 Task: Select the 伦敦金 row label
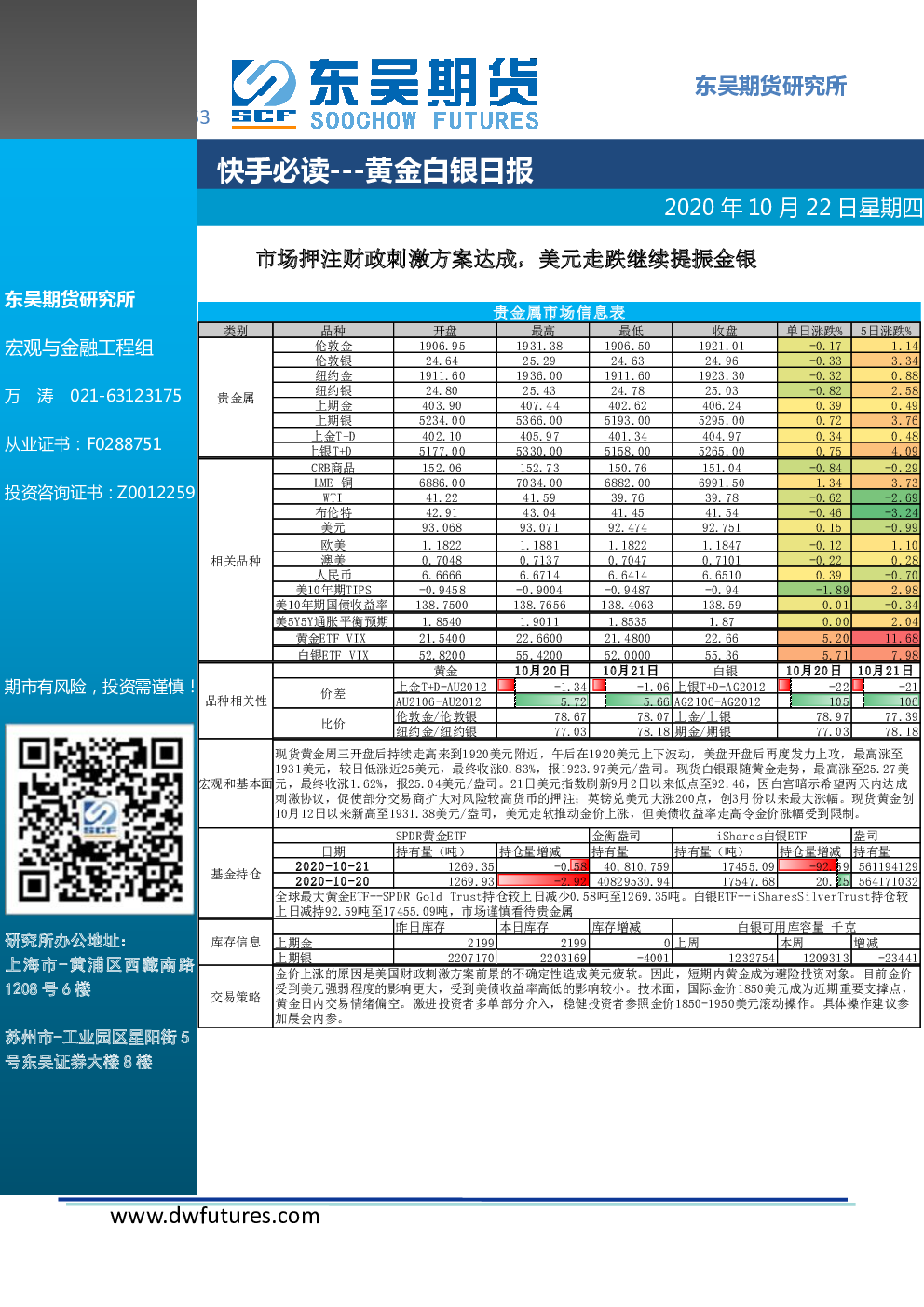pyautogui.click(x=333, y=346)
